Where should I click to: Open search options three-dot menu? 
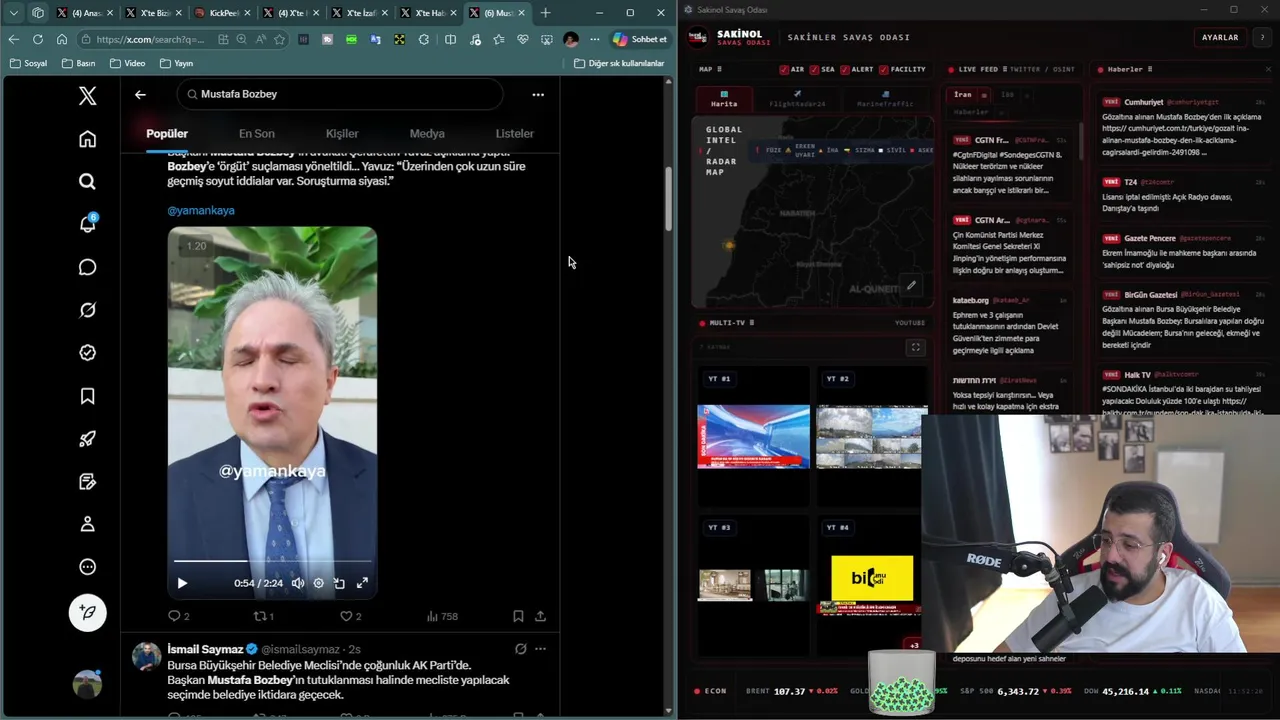538,94
